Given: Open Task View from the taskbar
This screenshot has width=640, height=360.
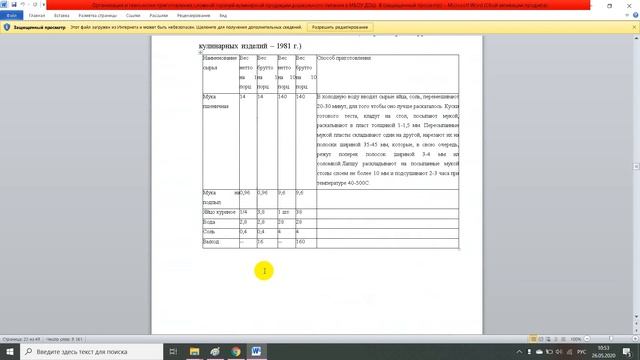Looking at the screenshot, I should click(173, 351).
